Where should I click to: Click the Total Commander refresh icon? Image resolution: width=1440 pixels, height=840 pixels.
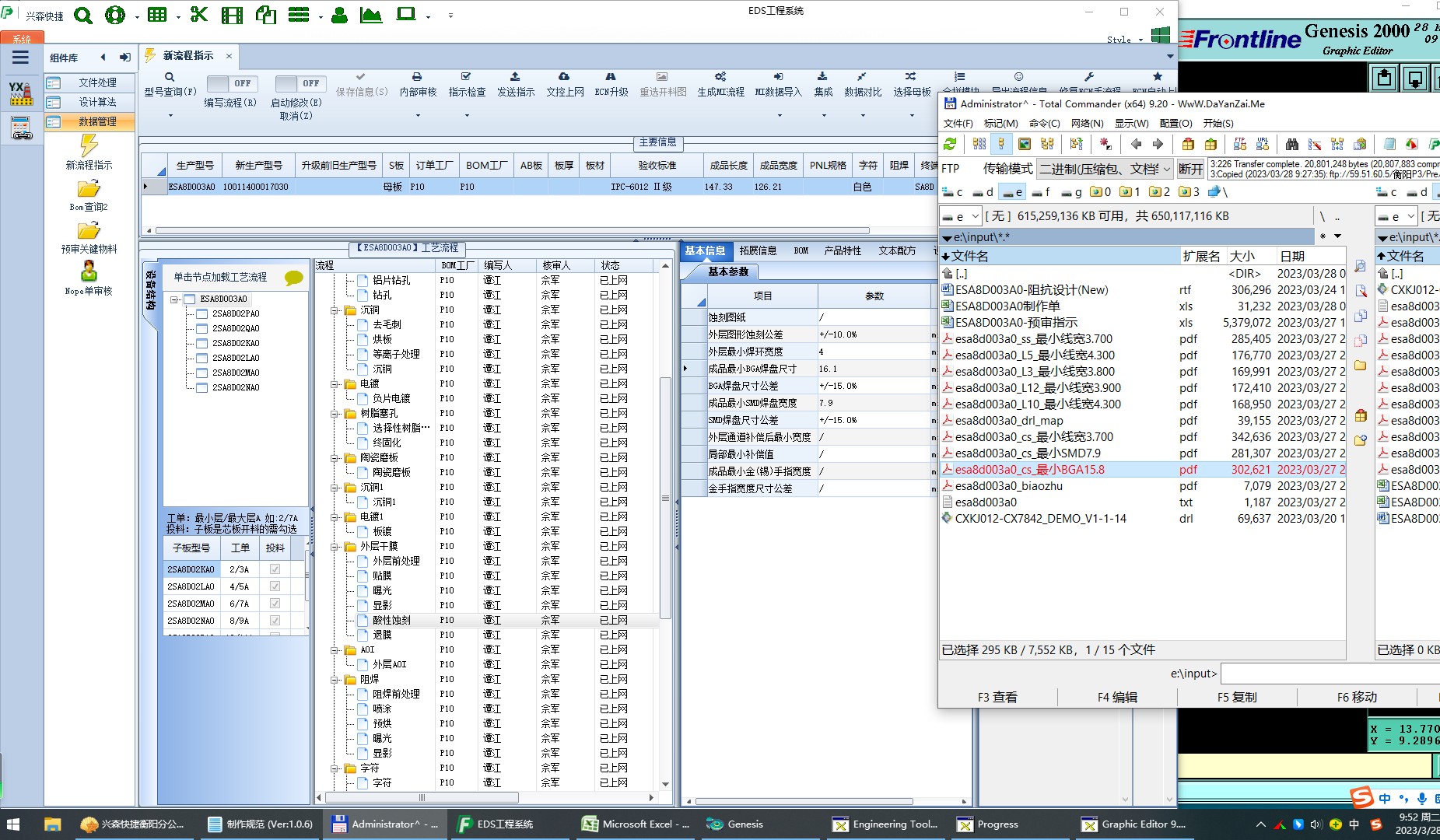950,145
